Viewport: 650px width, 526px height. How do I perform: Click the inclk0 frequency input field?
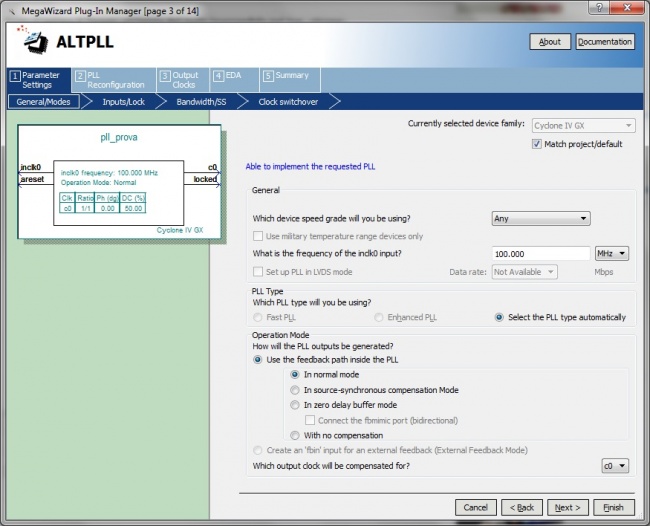click(x=541, y=254)
